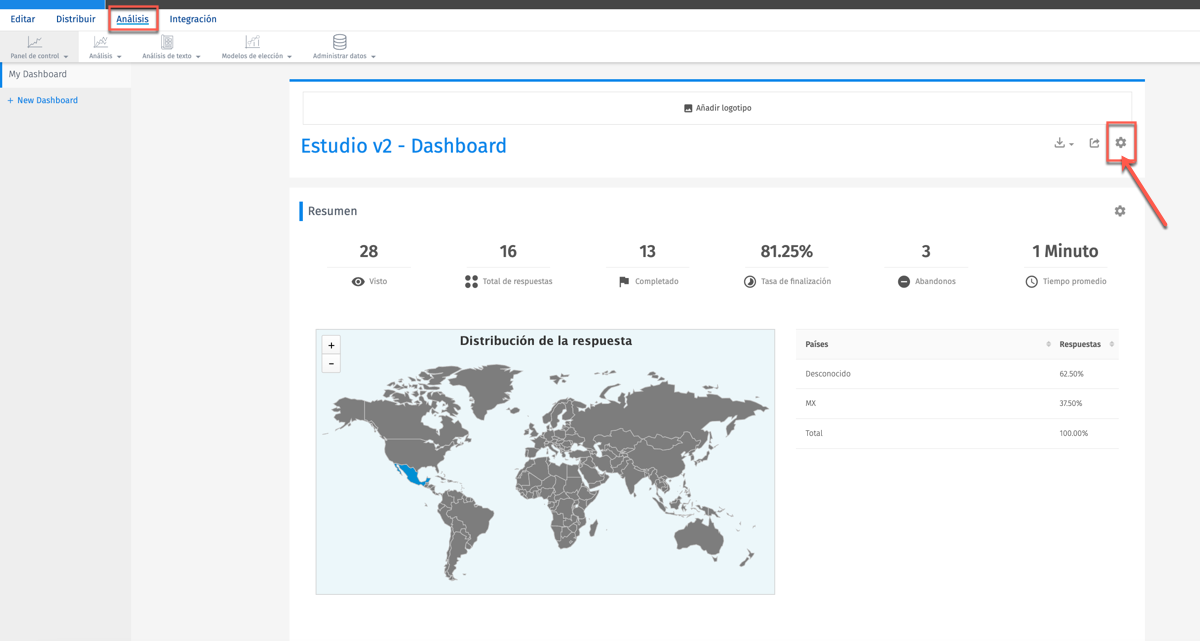The height and width of the screenshot is (641, 1200).
Task: Click the Total row label
Action: coord(814,434)
